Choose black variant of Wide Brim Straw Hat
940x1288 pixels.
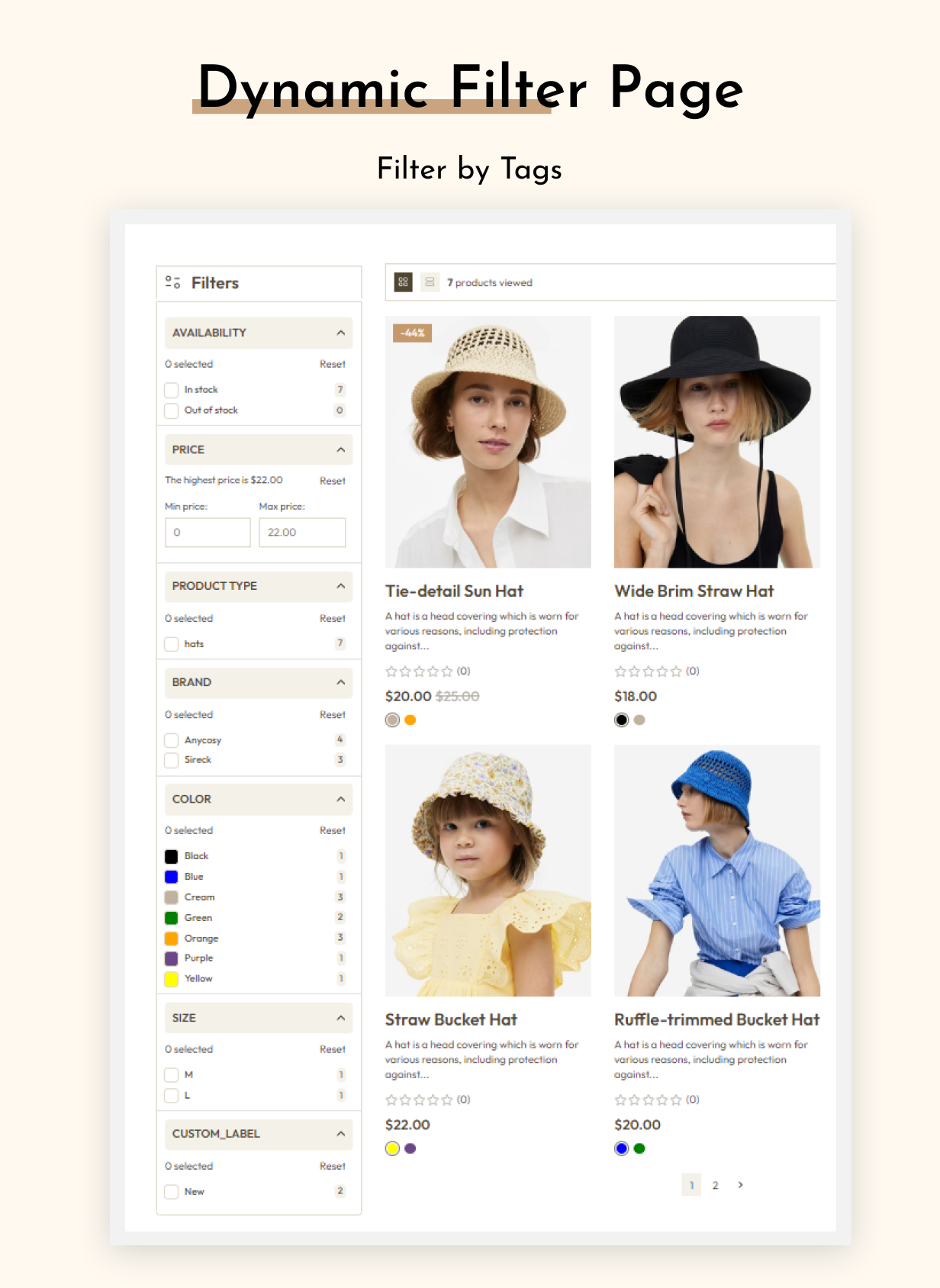[622, 720]
